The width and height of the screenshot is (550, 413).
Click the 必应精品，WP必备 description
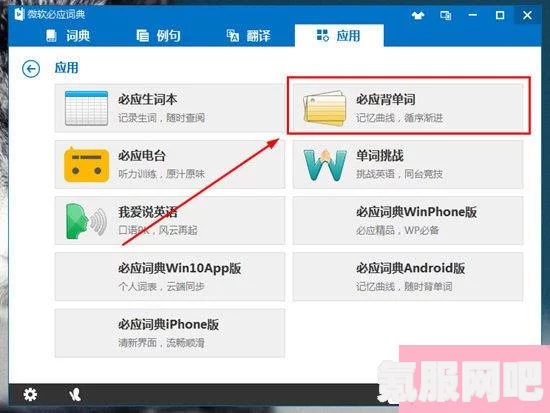[x=397, y=231]
